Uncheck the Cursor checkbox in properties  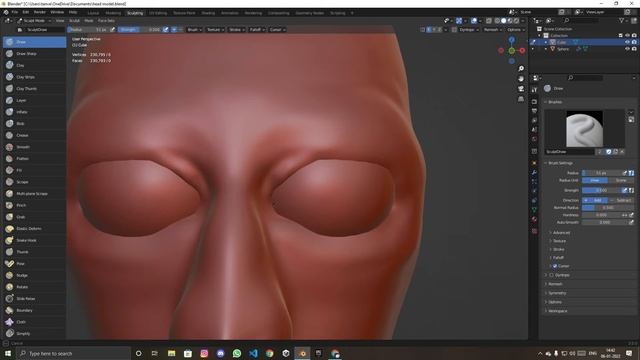click(555, 266)
